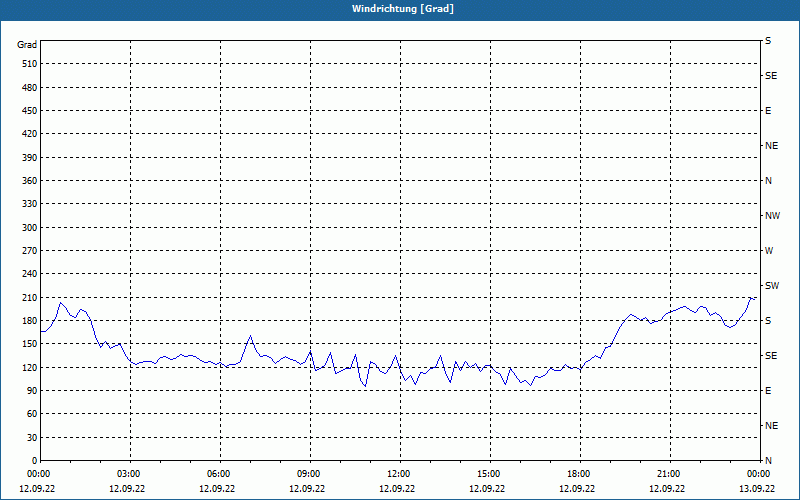Viewport: 800px width, 500px height.
Task: Select the Grad unit label on y-axis
Action: 27,45
